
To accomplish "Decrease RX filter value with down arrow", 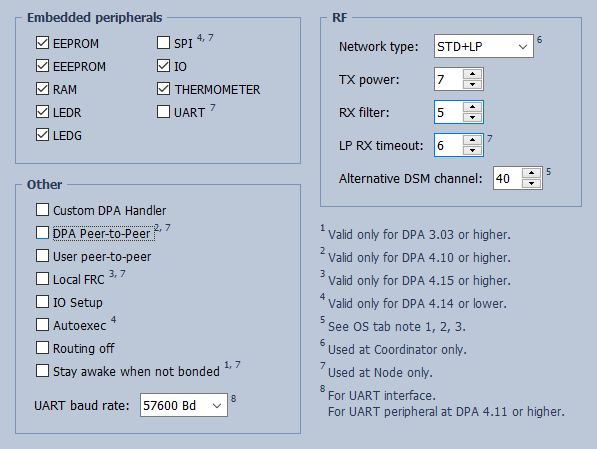I will click(x=472, y=117).
